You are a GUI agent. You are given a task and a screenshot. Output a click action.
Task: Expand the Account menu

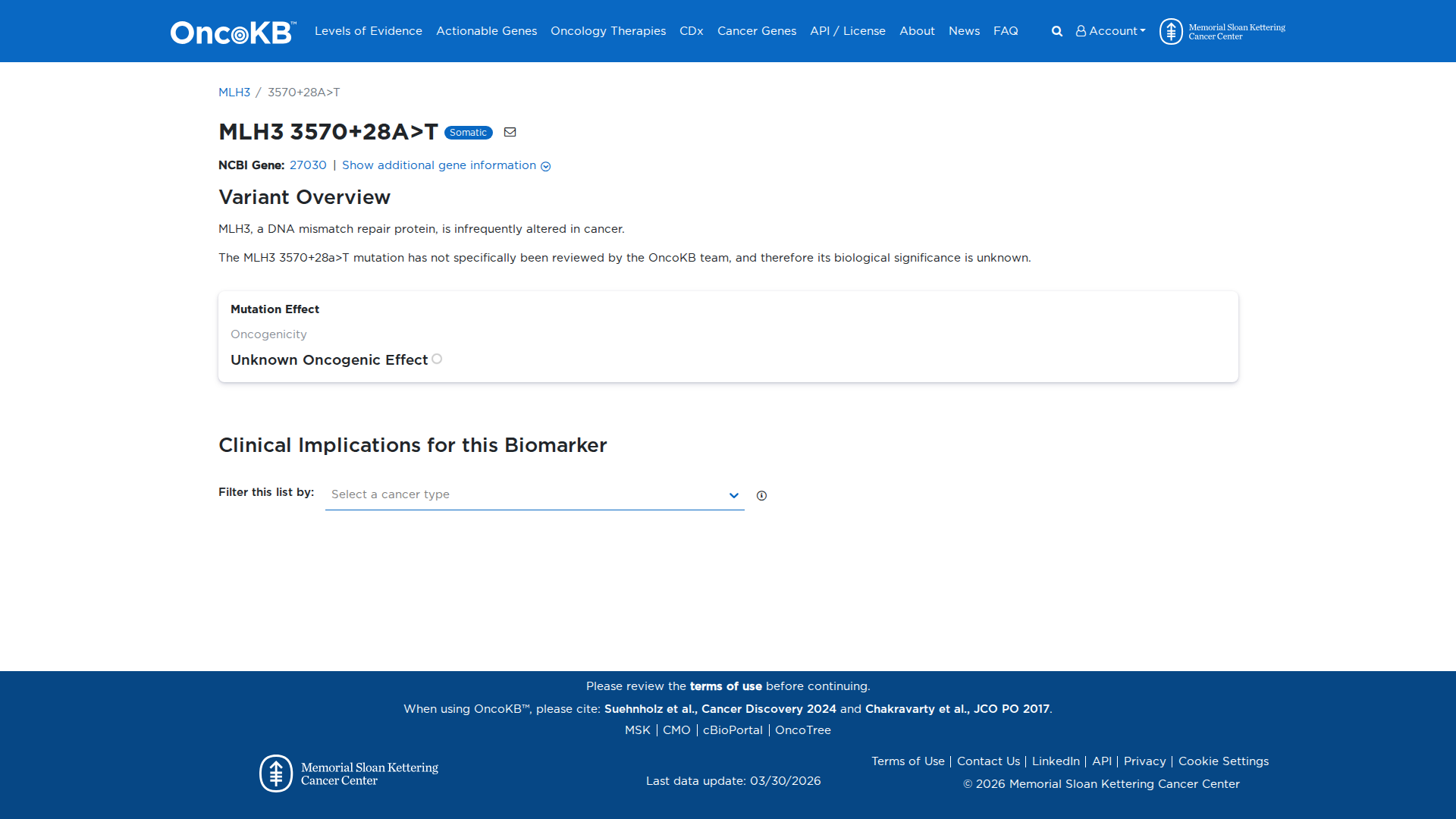(x=1110, y=31)
